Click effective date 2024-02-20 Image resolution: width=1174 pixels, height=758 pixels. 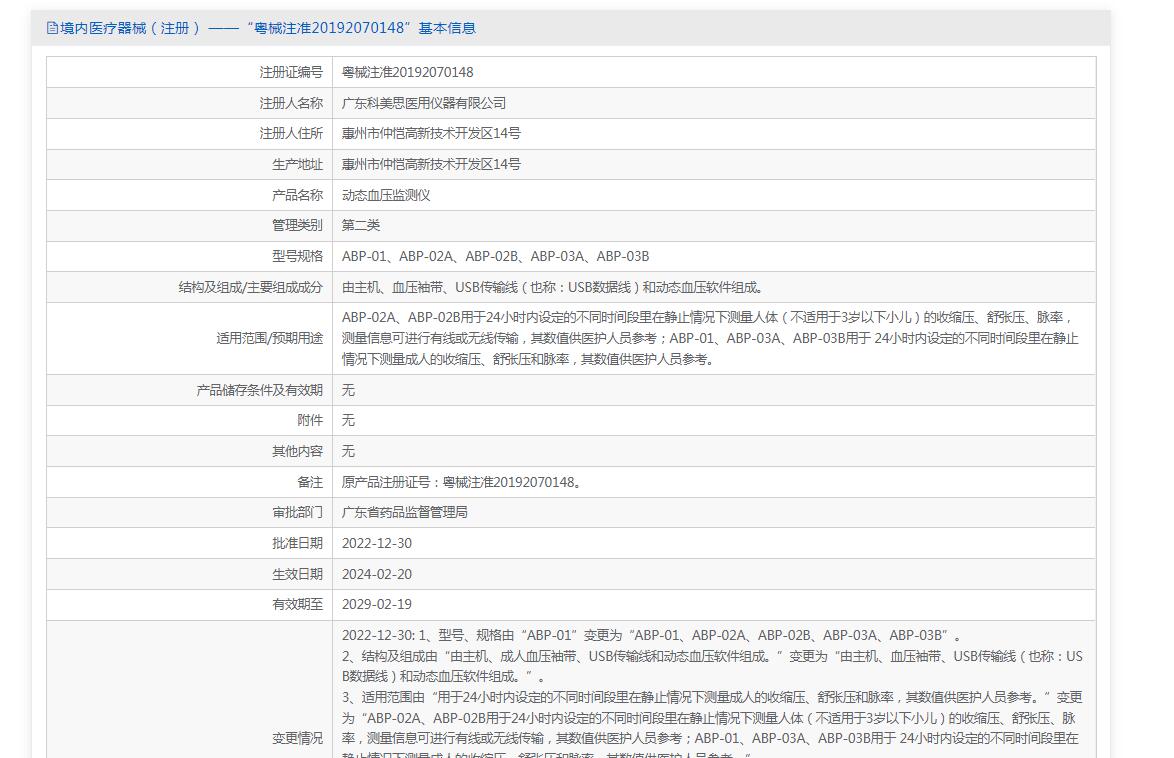376,574
